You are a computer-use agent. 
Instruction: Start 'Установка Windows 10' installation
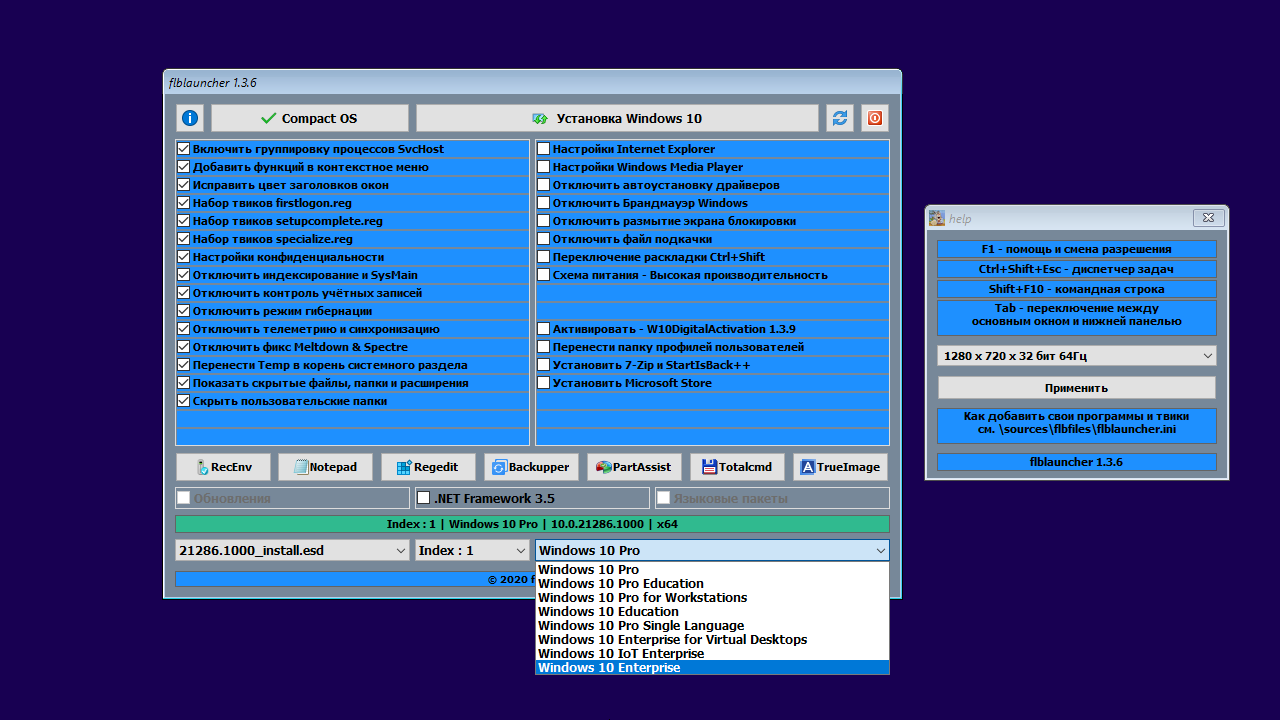(x=617, y=118)
